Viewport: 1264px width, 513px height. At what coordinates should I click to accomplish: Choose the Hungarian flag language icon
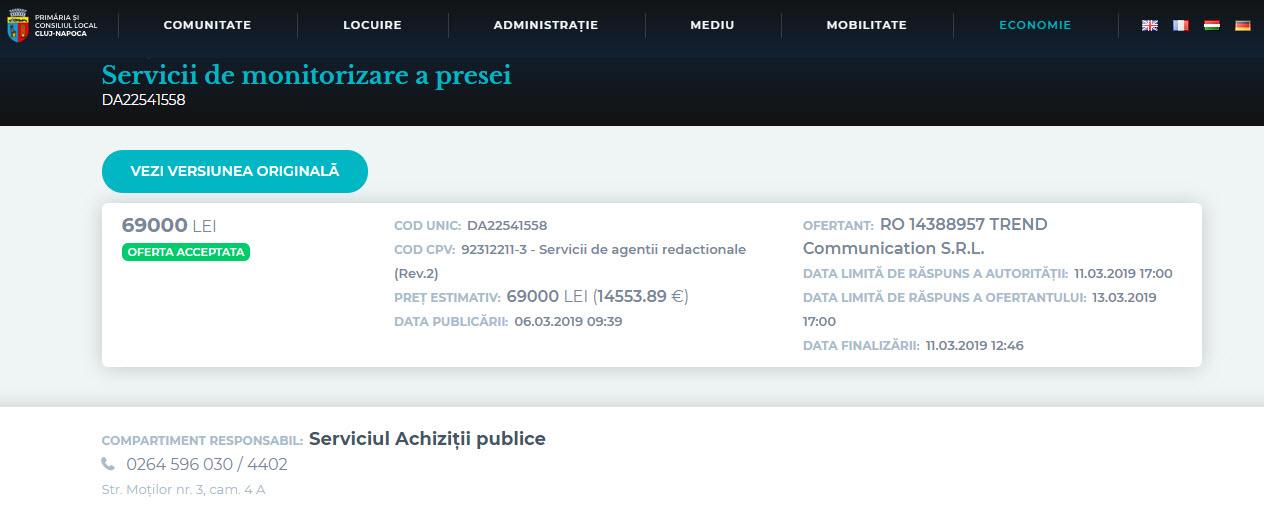pyautogui.click(x=1211, y=25)
